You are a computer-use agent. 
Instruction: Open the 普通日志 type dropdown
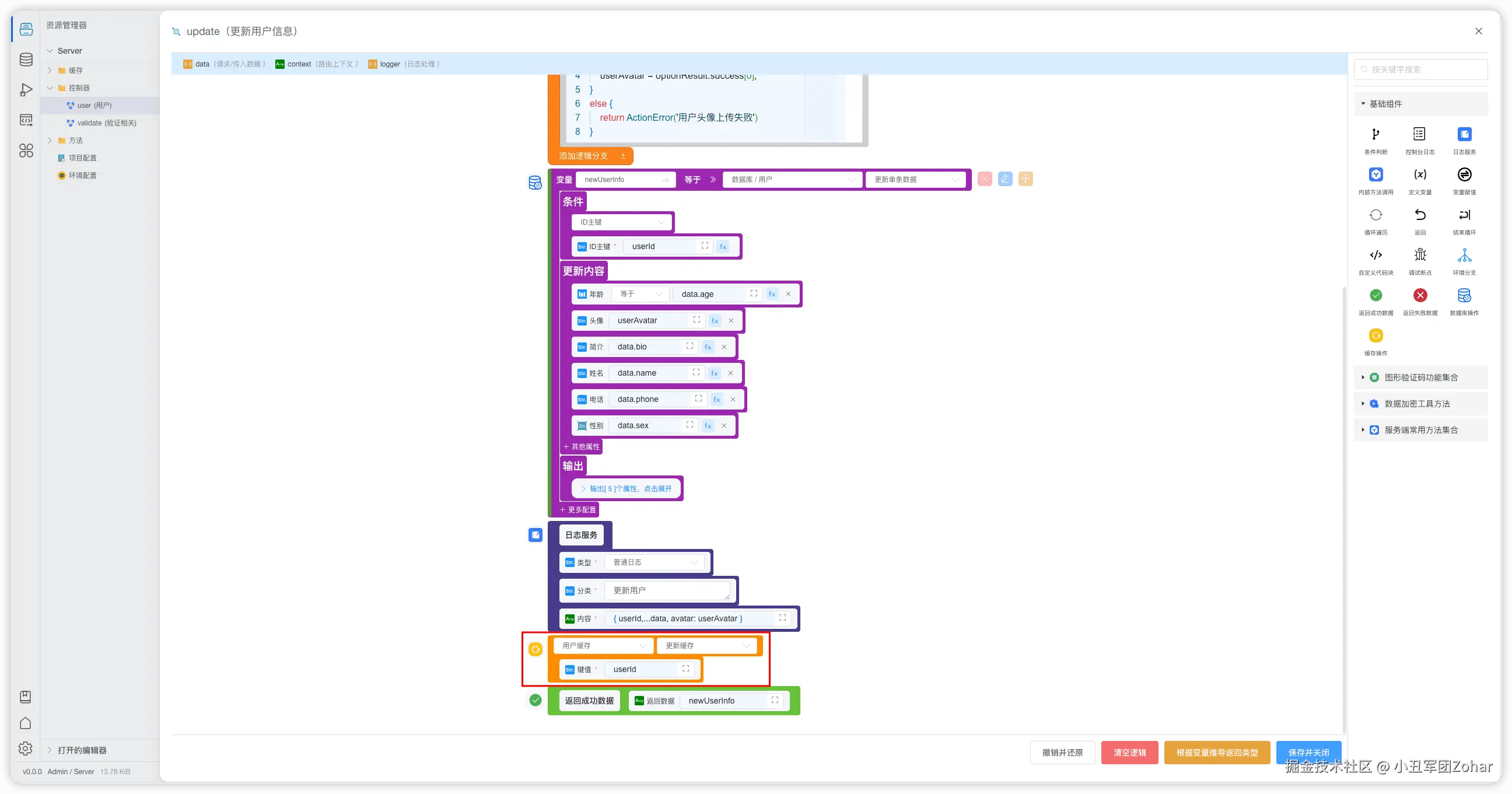[654, 562]
